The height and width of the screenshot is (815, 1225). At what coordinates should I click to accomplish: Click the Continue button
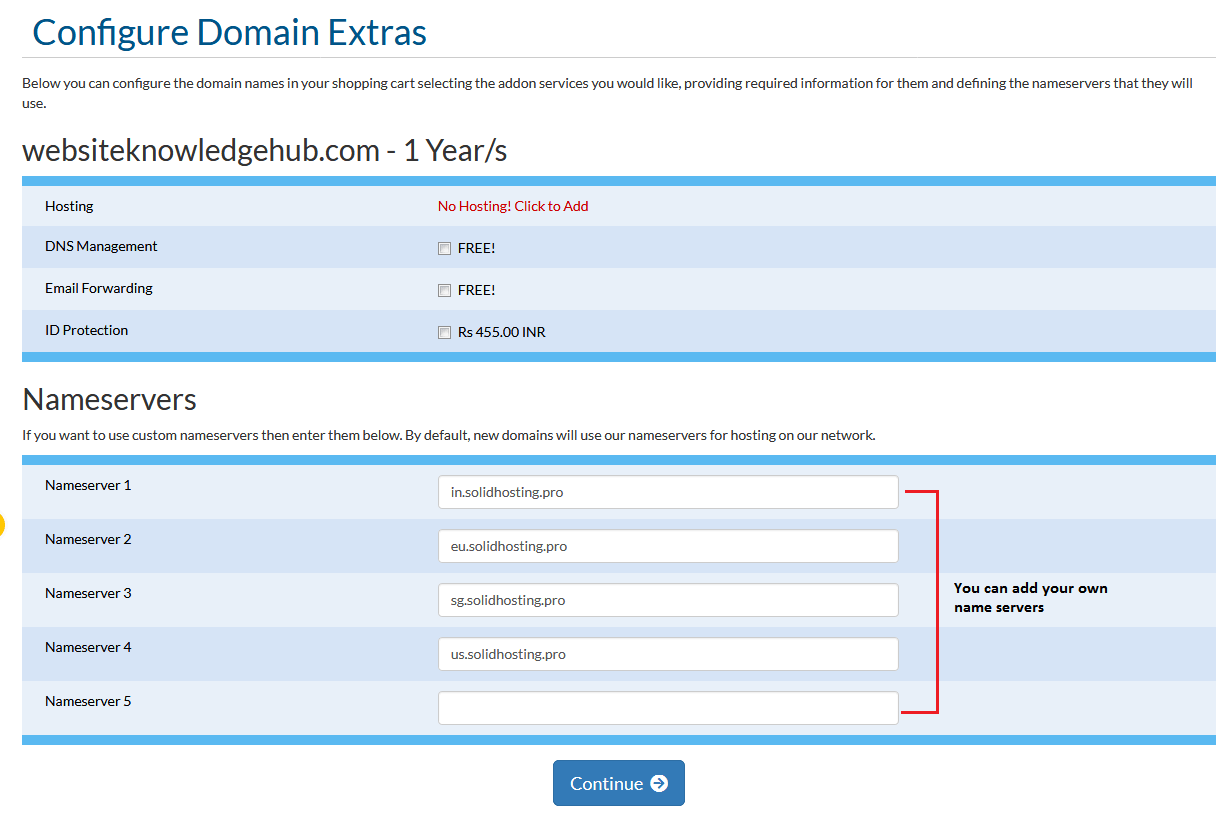tap(618, 783)
